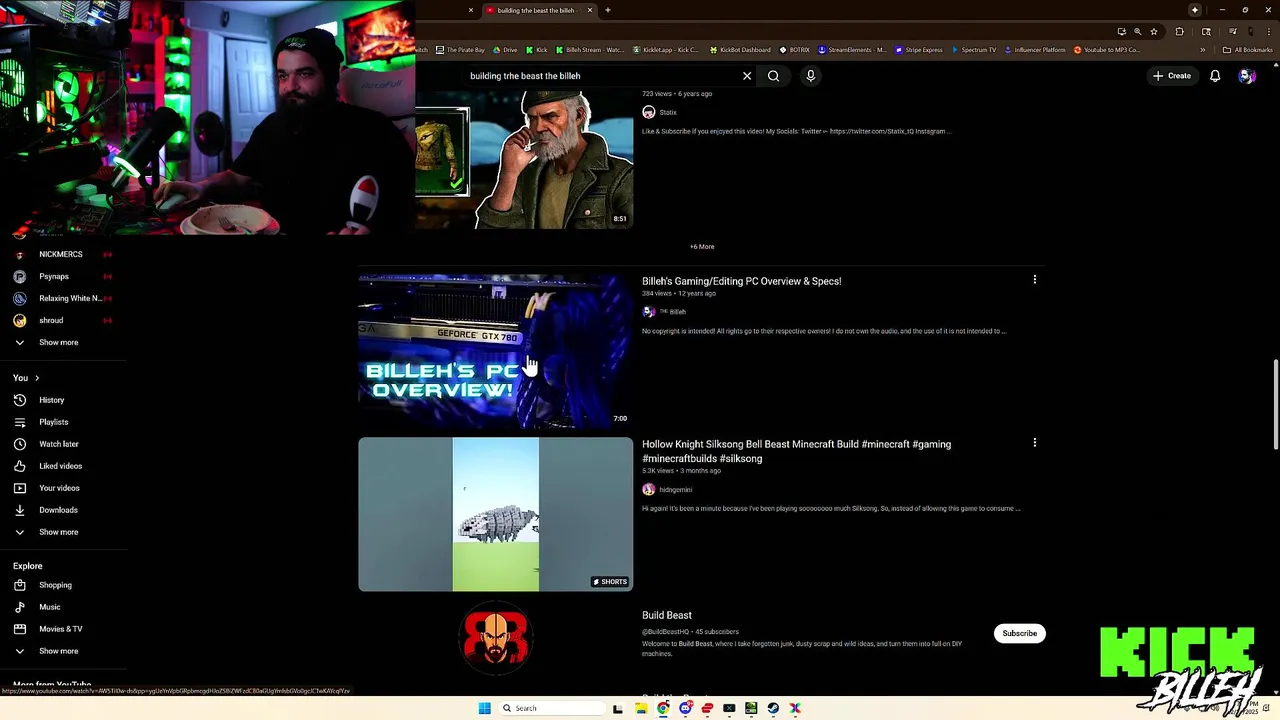Screen dimensions: 1280x720
Task: Open Discord from the taskbar
Action: tap(685, 708)
